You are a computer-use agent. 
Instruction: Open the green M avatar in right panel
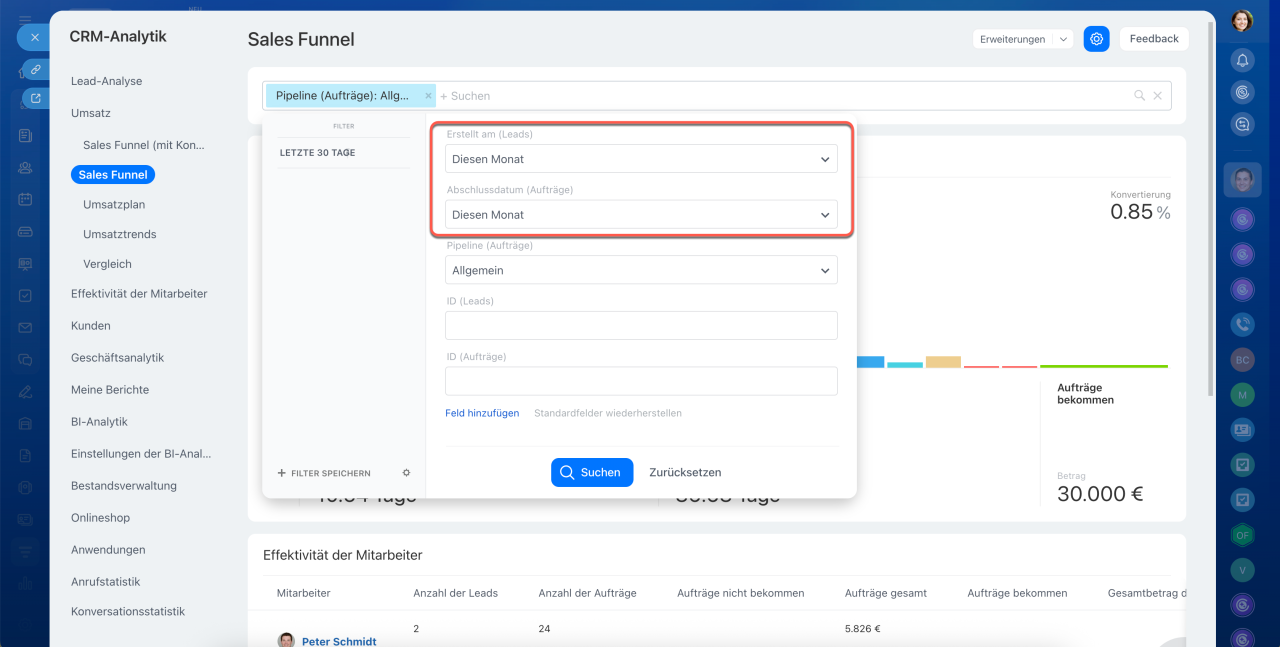pyautogui.click(x=1242, y=395)
